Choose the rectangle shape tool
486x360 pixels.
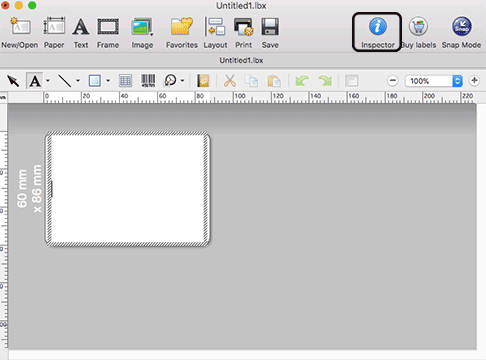[95, 81]
